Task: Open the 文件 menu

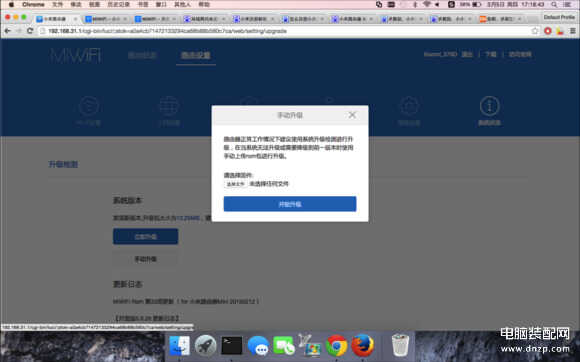Action: click(x=57, y=4)
